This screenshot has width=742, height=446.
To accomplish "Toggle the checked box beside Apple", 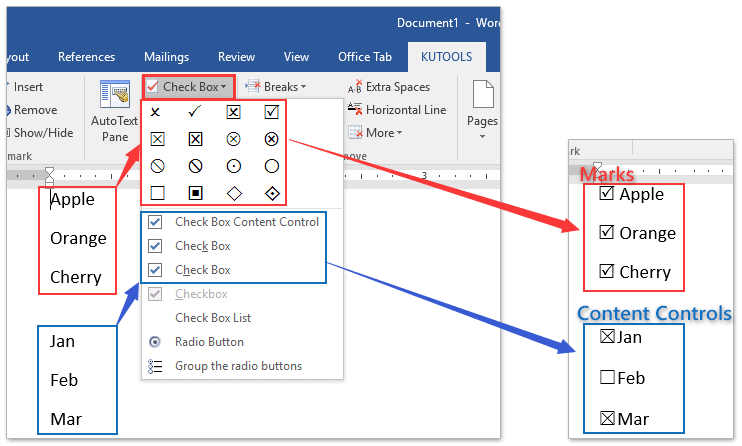I will [607, 193].
